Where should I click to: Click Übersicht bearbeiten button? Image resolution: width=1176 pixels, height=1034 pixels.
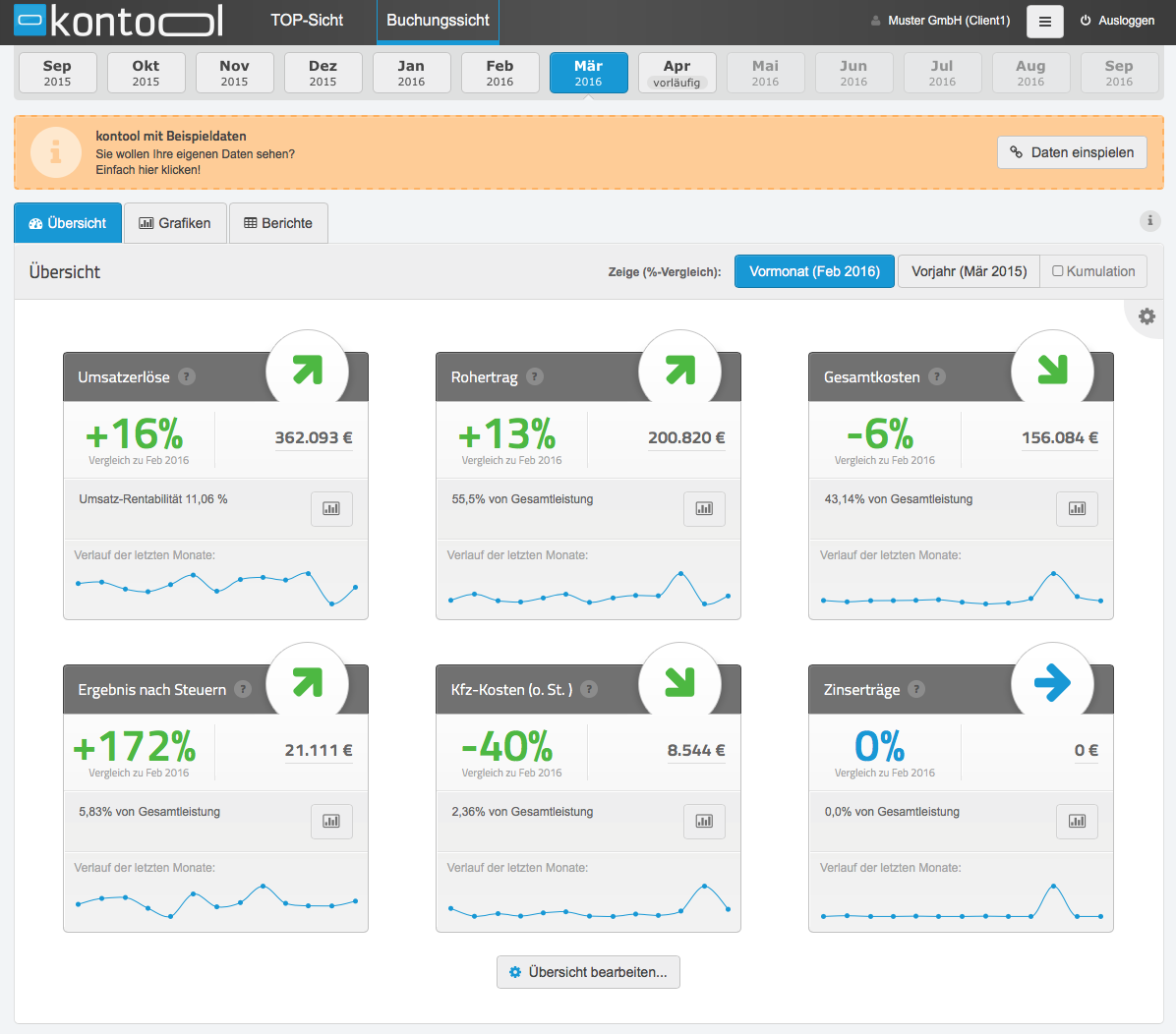[588, 972]
